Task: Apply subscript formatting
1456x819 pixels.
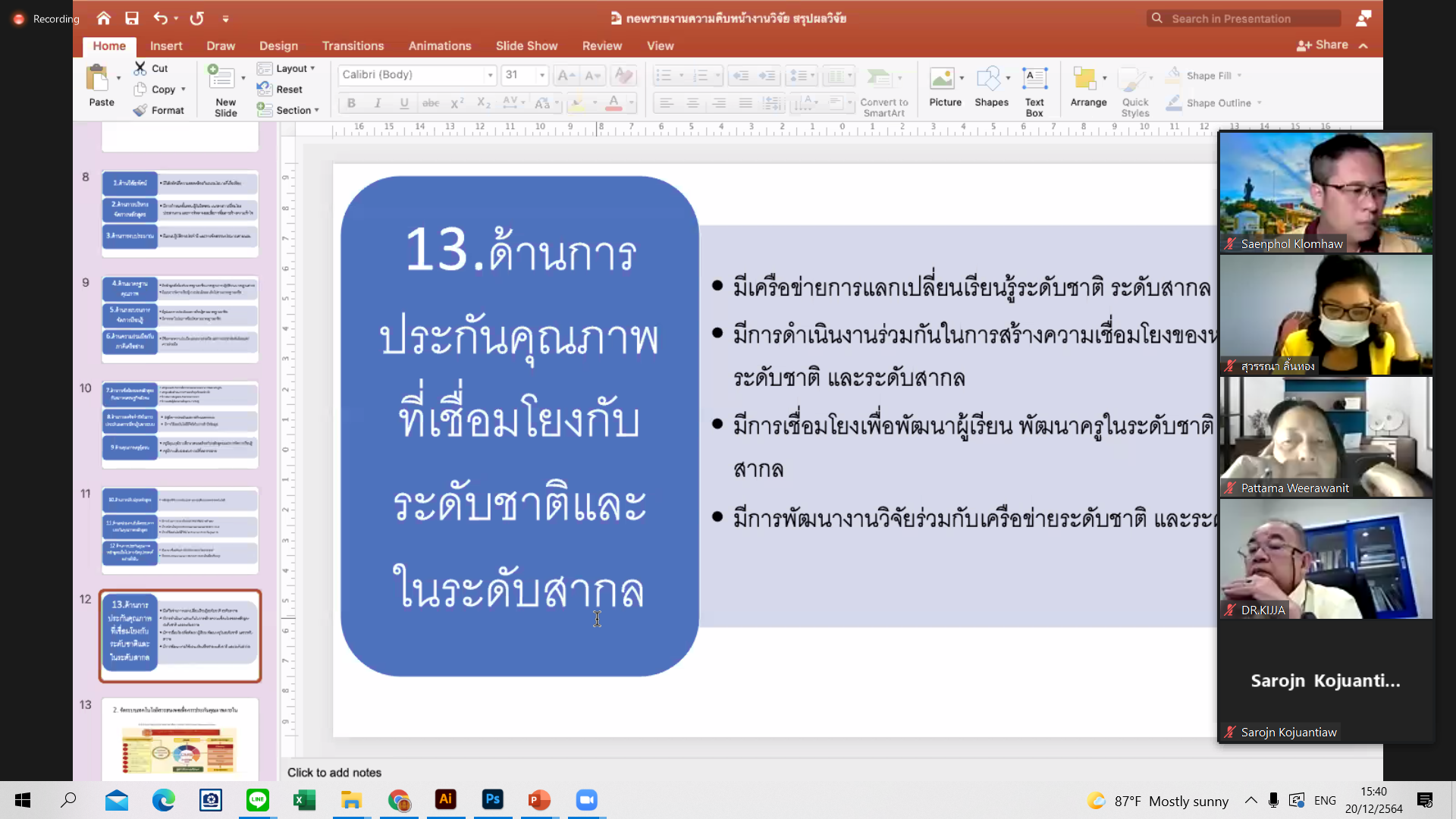Action: click(484, 103)
